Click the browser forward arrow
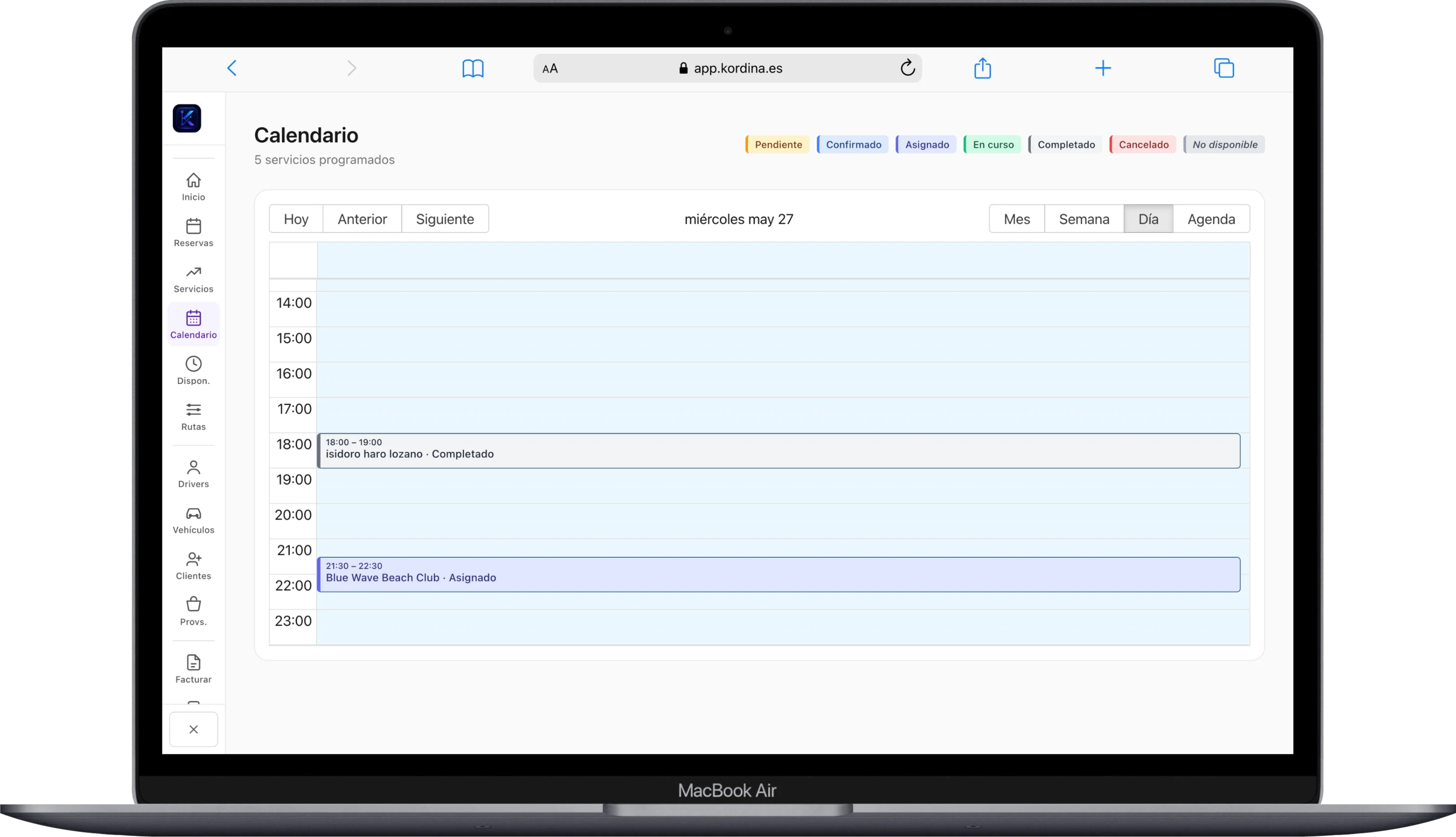Image resolution: width=1456 pixels, height=837 pixels. click(352, 69)
